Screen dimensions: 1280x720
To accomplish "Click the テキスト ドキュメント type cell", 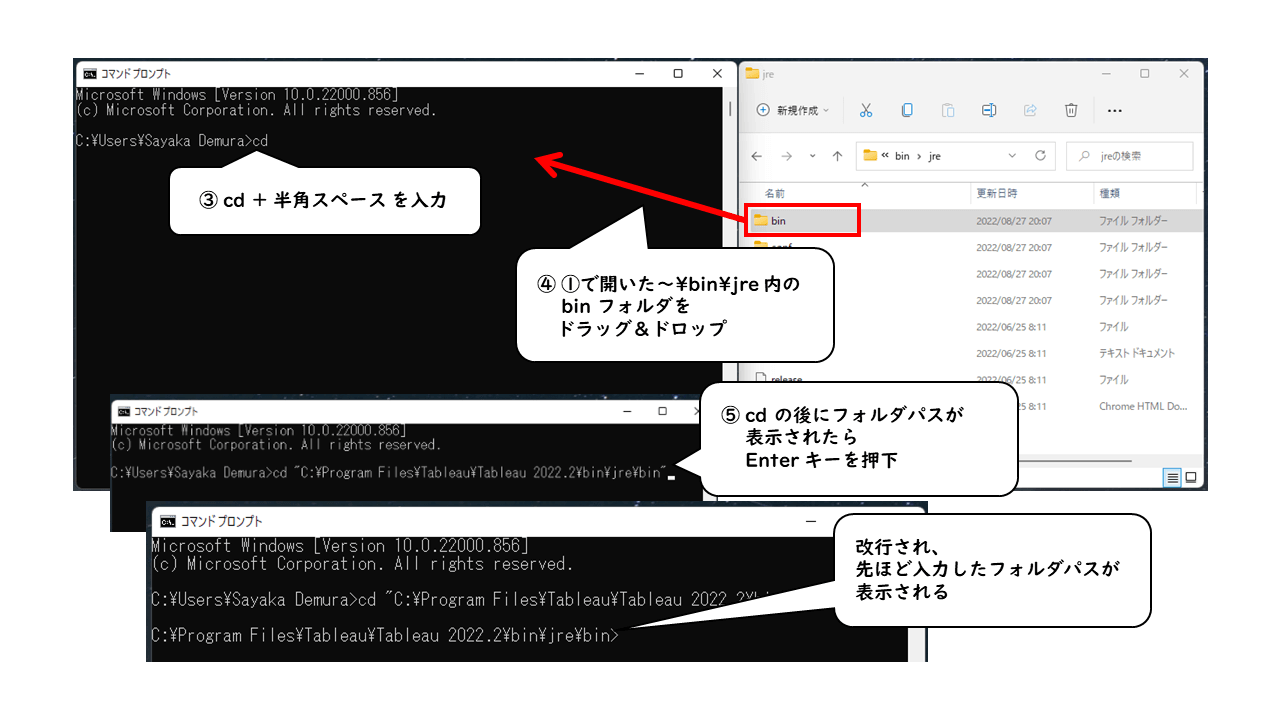I will (x=1137, y=353).
